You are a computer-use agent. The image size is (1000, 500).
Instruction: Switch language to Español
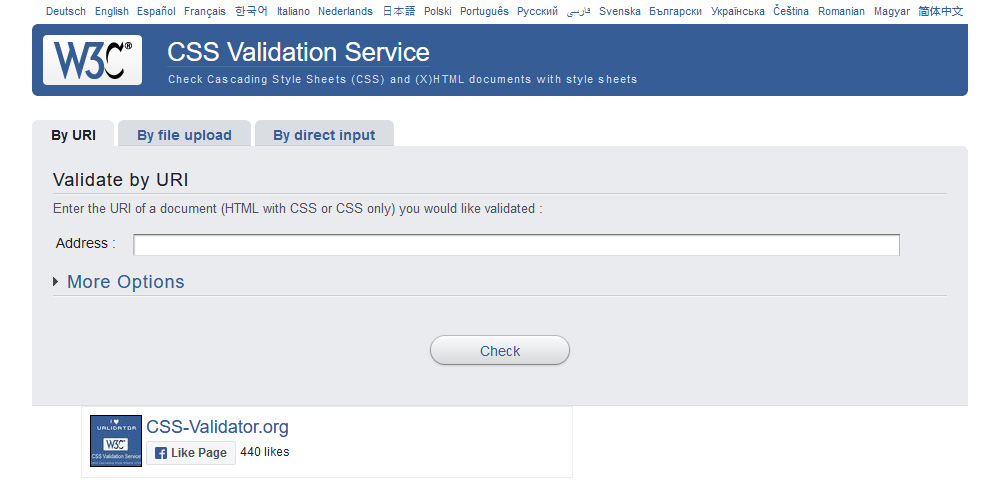tap(156, 11)
